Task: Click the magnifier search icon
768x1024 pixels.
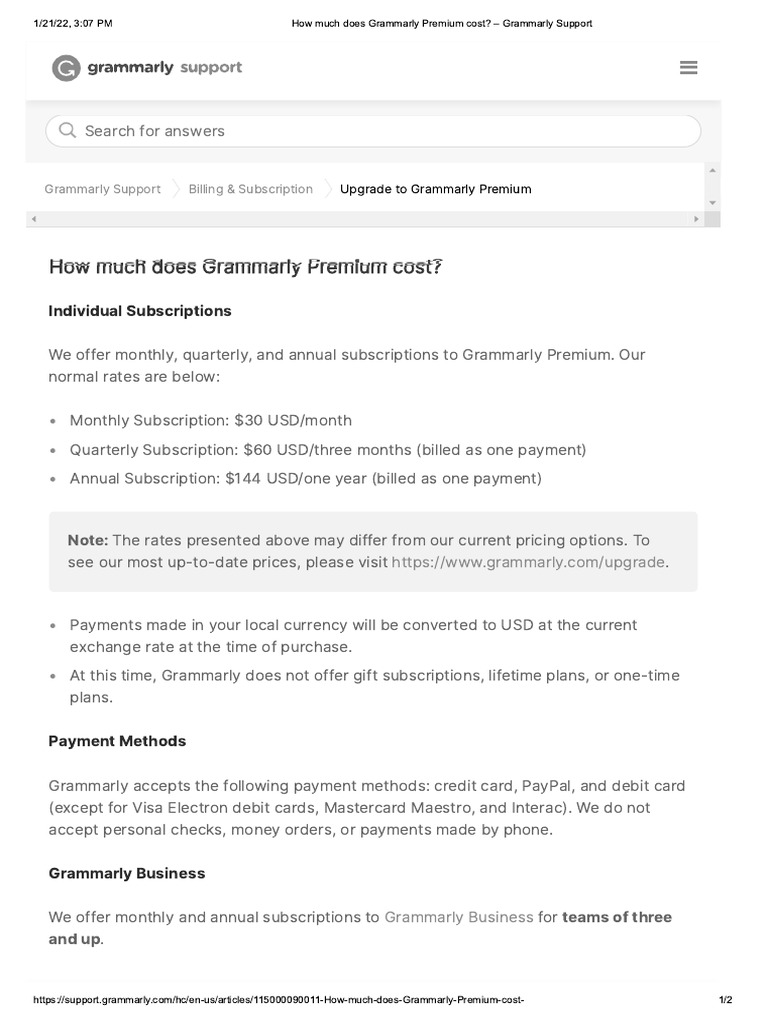Action: click(x=67, y=130)
